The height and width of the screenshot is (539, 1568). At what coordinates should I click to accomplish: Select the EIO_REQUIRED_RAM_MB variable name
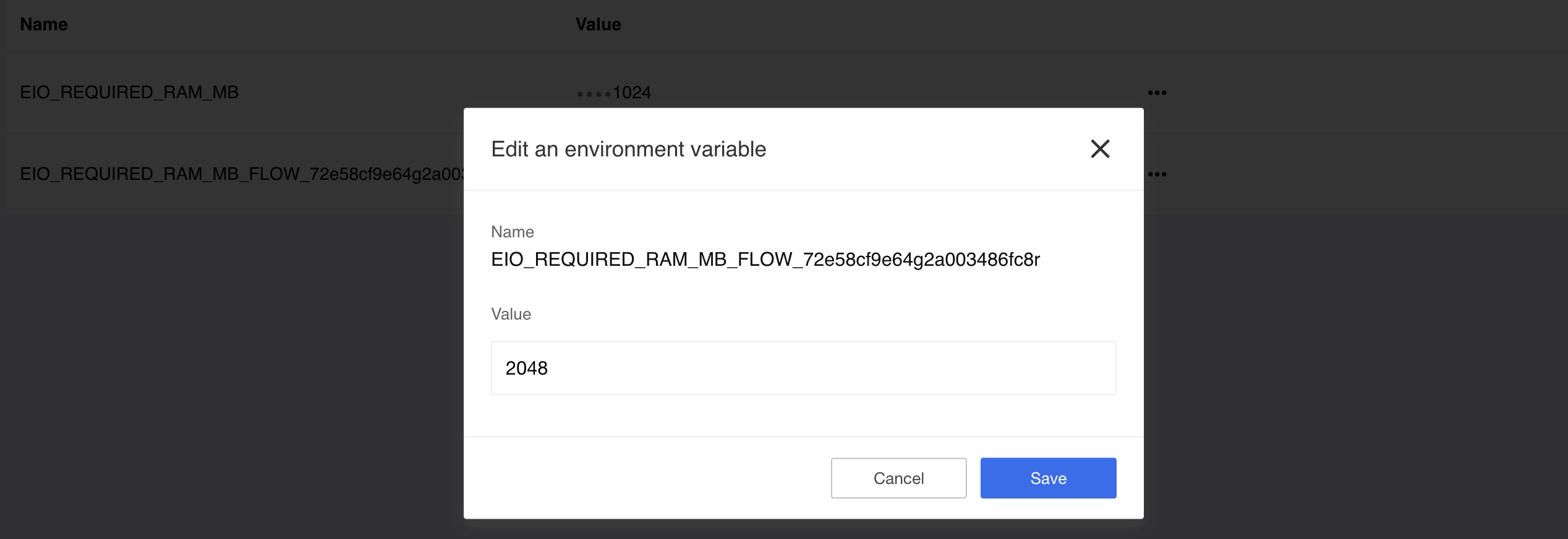tap(129, 92)
